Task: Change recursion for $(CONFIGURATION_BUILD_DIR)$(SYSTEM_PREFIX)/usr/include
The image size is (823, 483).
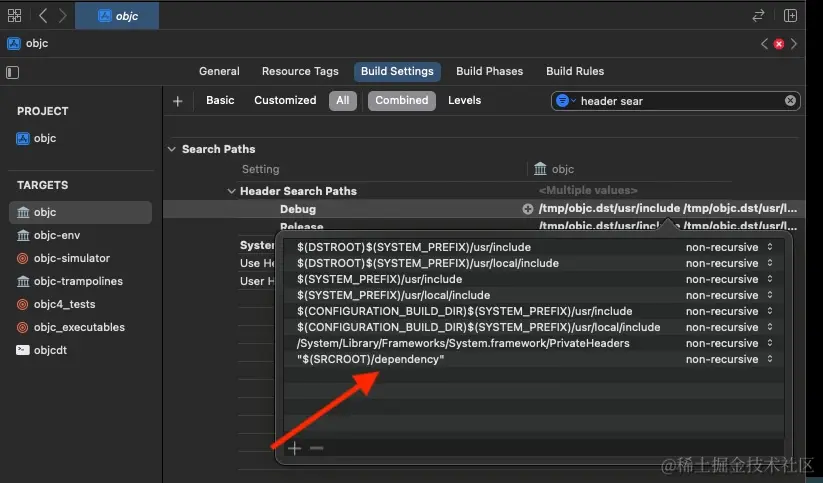Action: pos(729,311)
